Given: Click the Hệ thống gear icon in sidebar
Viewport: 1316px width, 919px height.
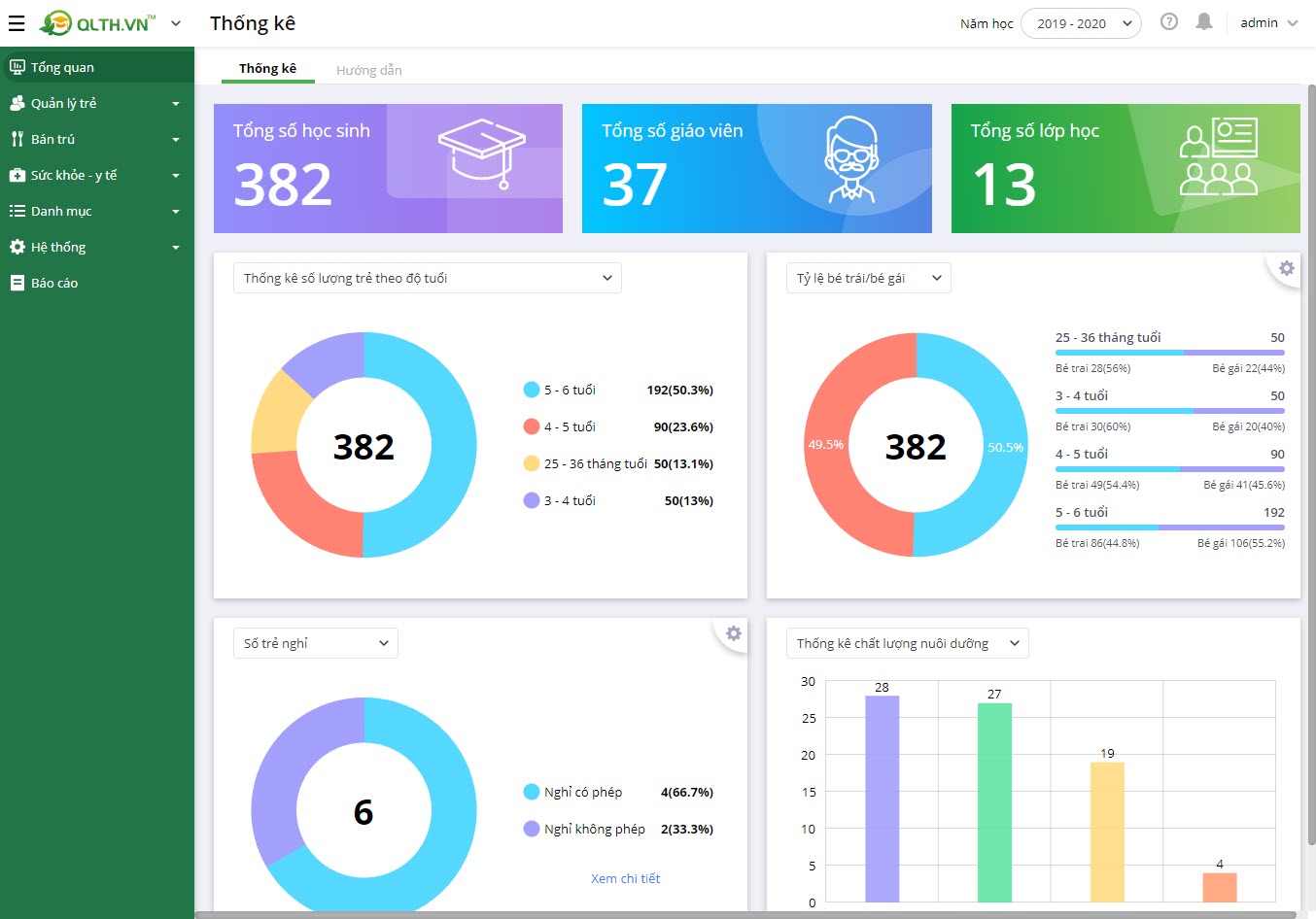Looking at the screenshot, I should [x=17, y=247].
